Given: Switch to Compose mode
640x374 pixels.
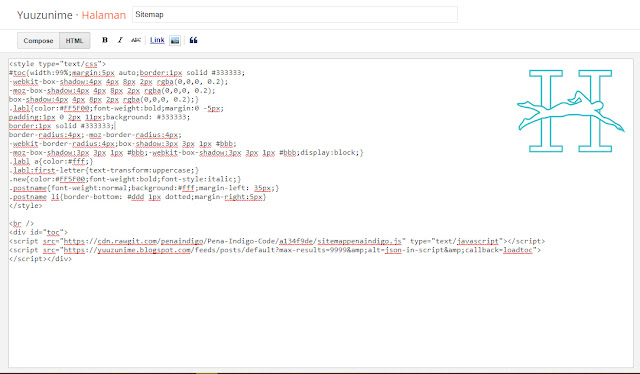Looking at the screenshot, I should (38, 40).
